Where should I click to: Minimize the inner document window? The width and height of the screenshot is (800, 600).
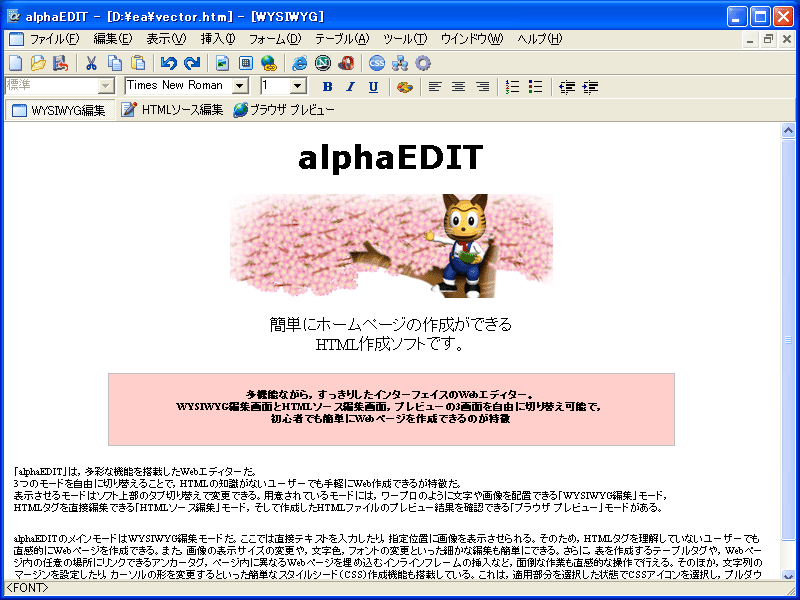(749, 39)
